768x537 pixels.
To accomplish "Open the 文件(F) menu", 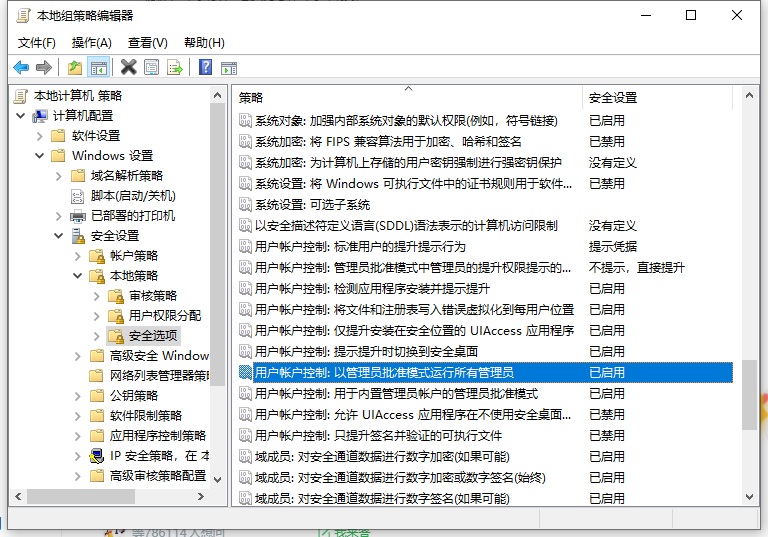I will point(37,43).
